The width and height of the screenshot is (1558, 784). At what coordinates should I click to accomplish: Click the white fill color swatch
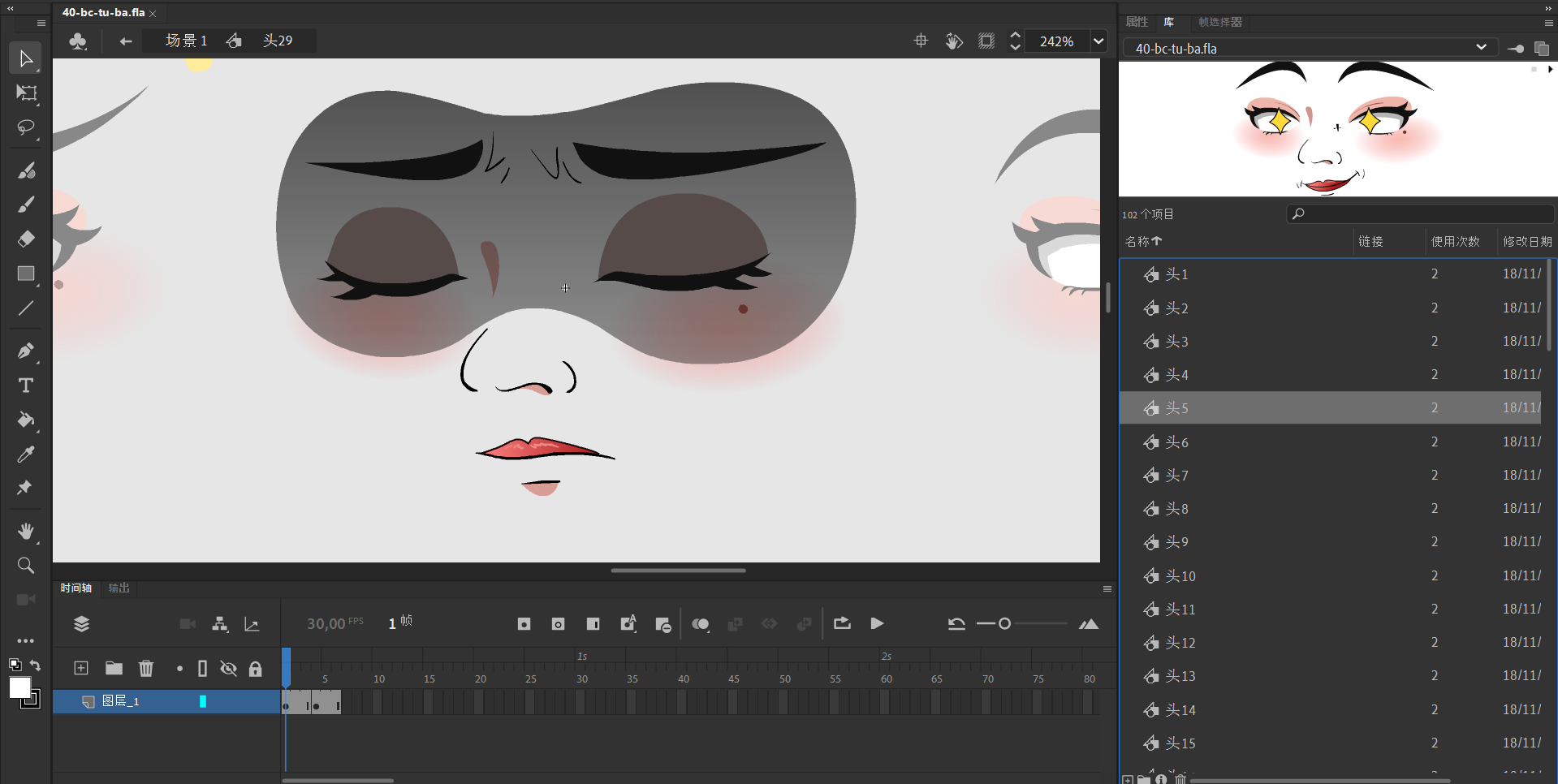[x=19, y=687]
